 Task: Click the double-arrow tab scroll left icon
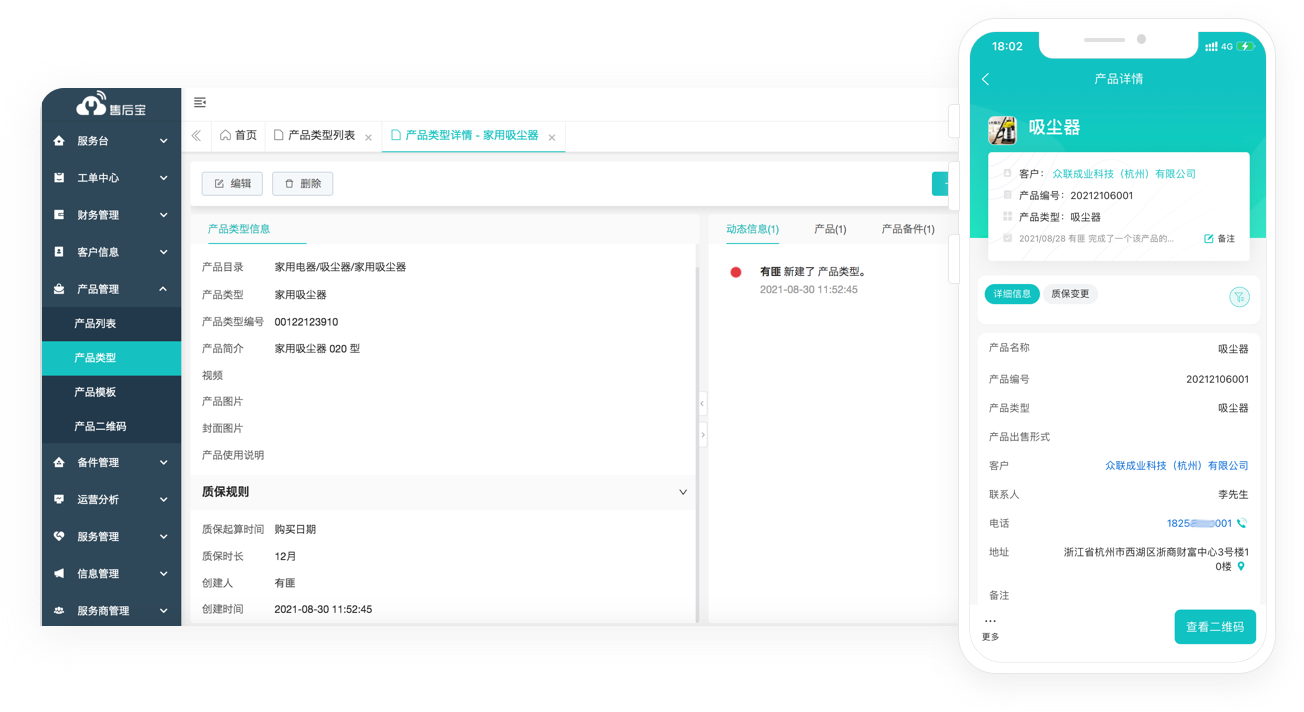197,136
